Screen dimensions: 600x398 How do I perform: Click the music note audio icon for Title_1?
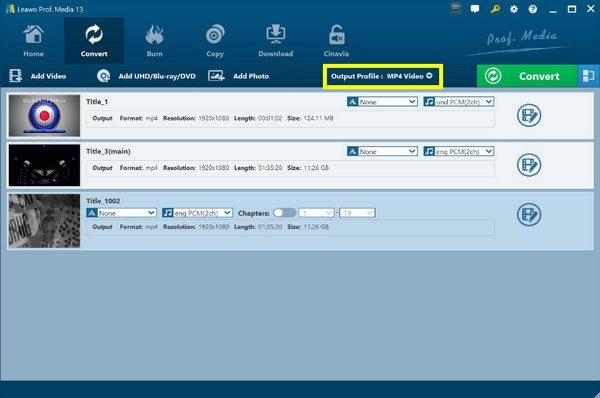(429, 102)
